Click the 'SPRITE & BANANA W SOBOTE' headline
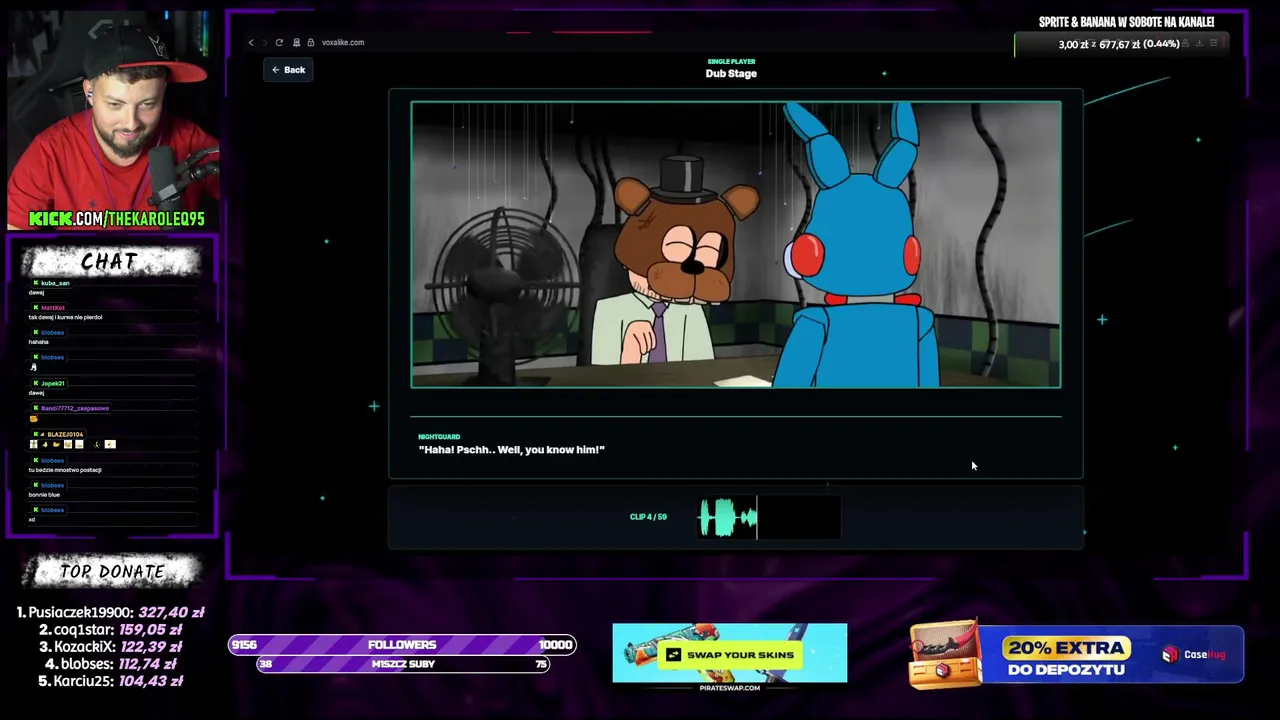Image resolution: width=1280 pixels, height=720 pixels. coord(1126,22)
